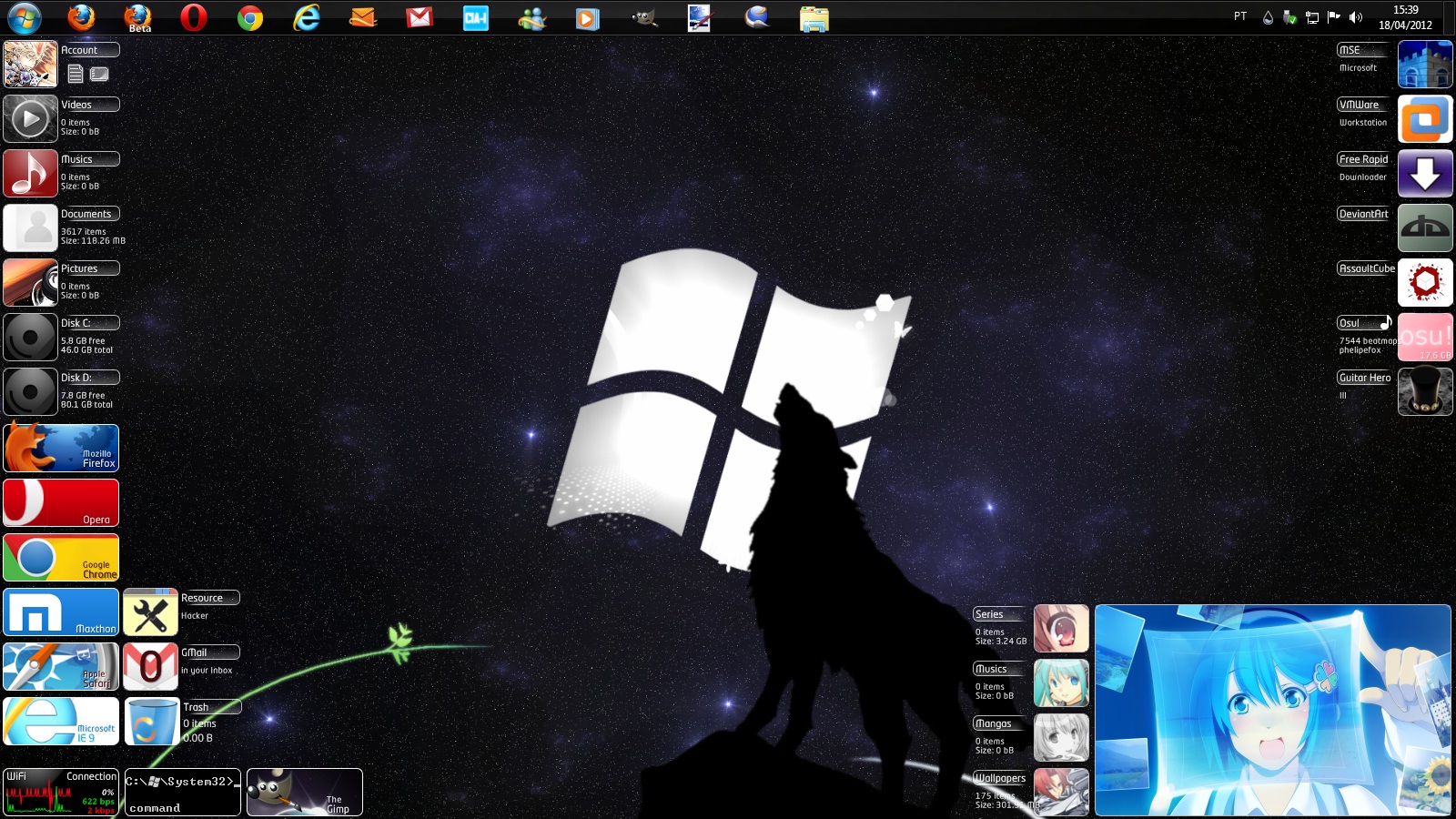Launch the Microsoft IE 9 tile
The width and height of the screenshot is (1456, 819).
[61, 721]
